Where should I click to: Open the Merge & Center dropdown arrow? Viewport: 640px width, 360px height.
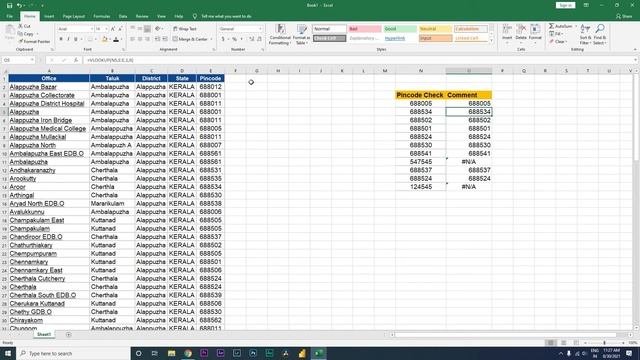click(x=211, y=39)
